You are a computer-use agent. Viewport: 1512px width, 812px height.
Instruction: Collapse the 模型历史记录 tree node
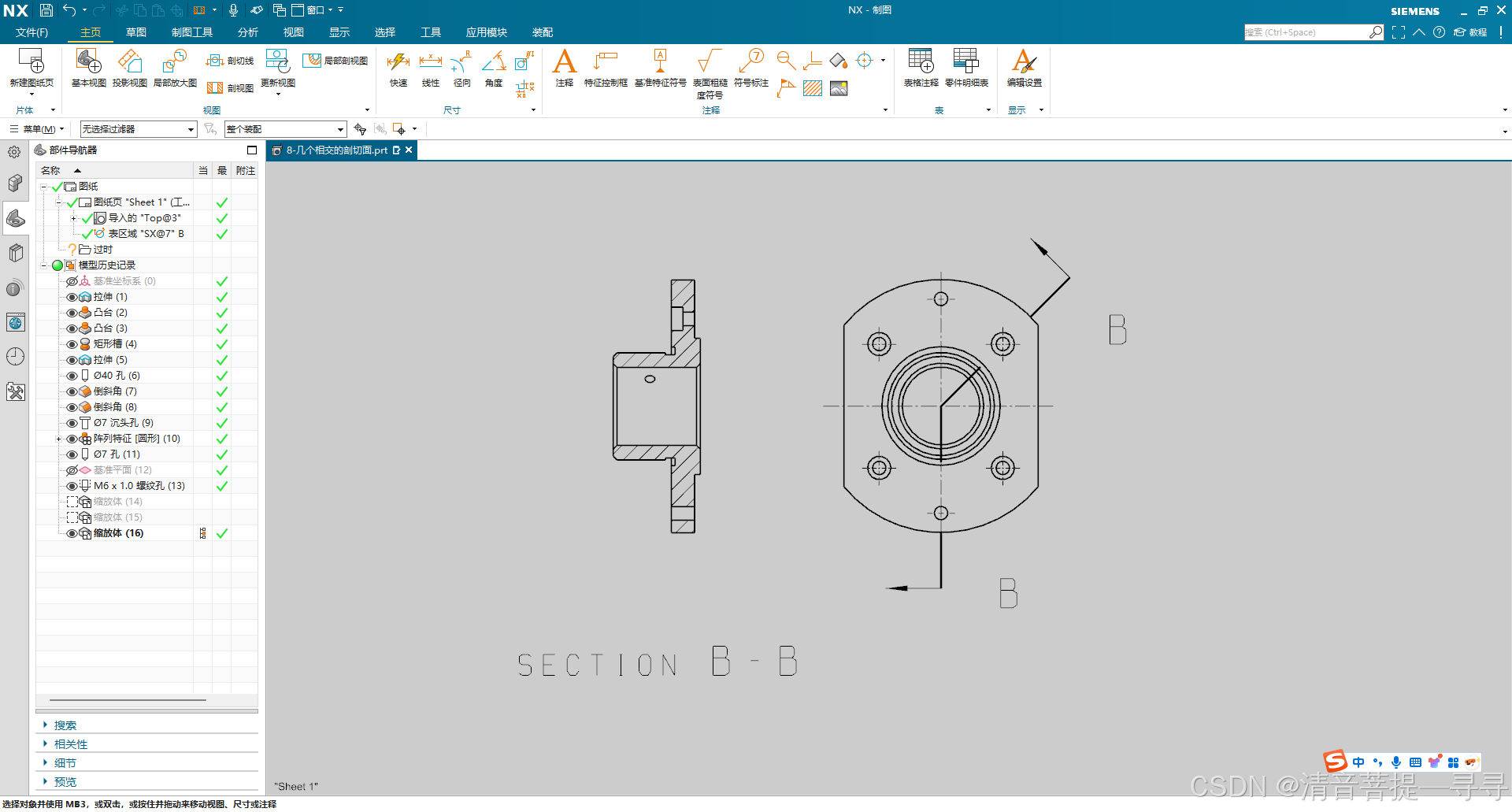point(44,265)
